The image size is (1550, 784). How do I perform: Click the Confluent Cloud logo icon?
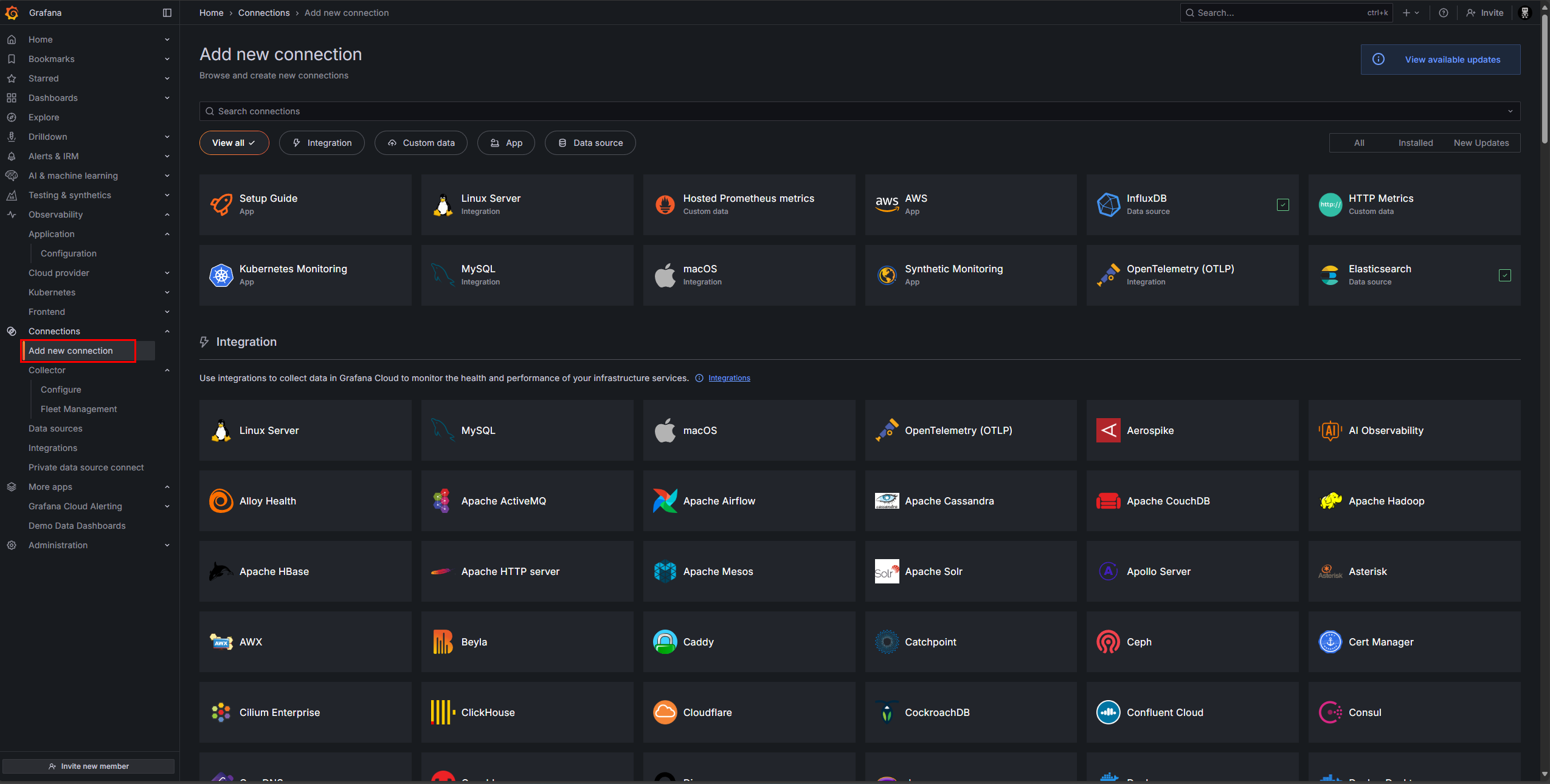pyautogui.click(x=1109, y=712)
